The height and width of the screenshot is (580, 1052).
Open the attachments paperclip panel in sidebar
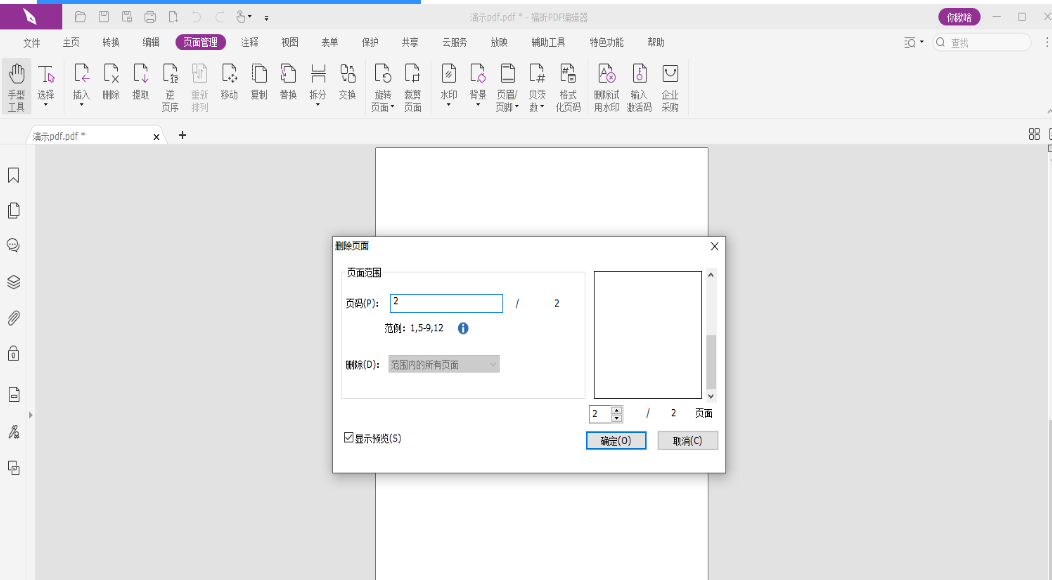pos(14,318)
